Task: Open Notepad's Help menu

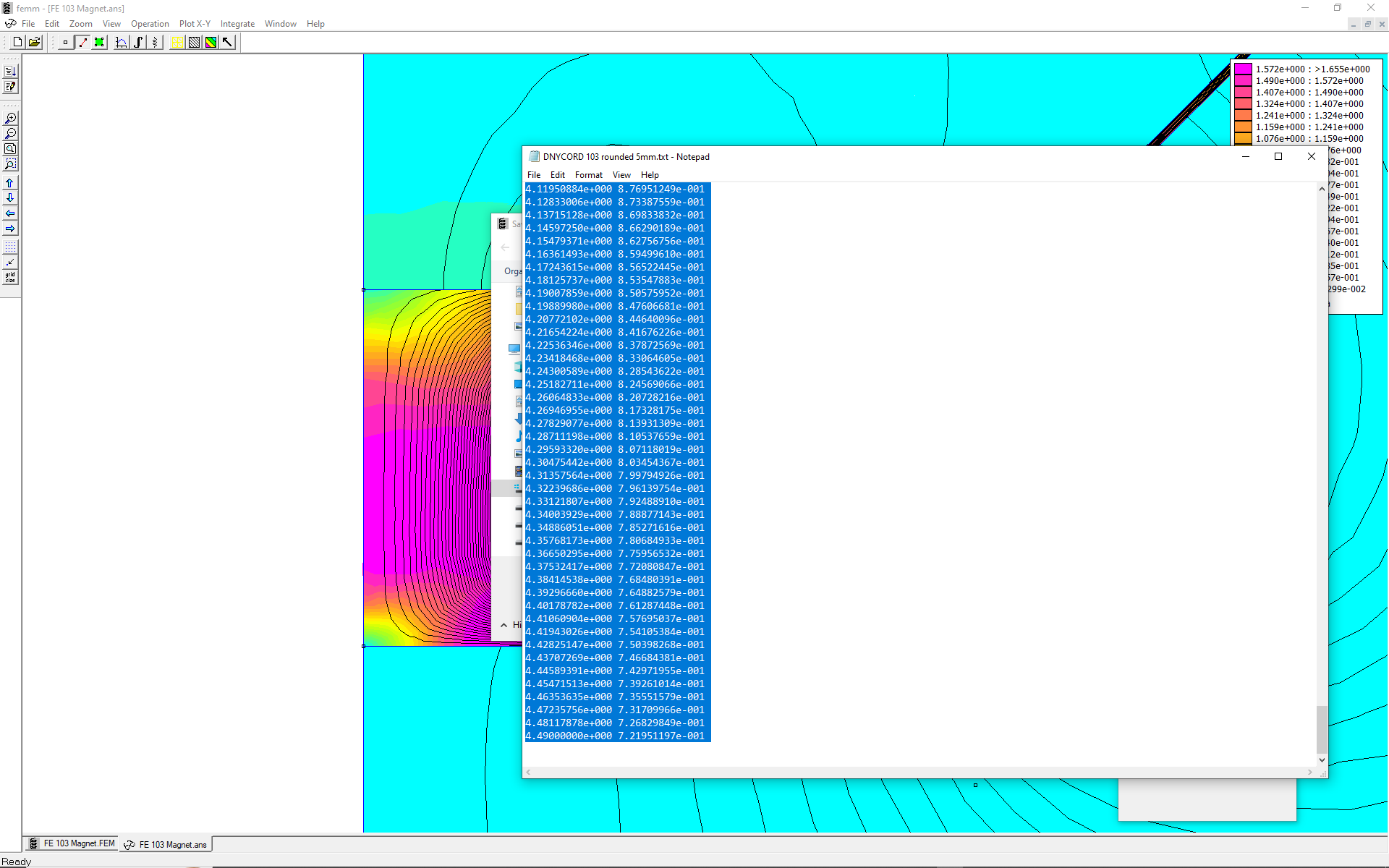Action: pos(650,175)
